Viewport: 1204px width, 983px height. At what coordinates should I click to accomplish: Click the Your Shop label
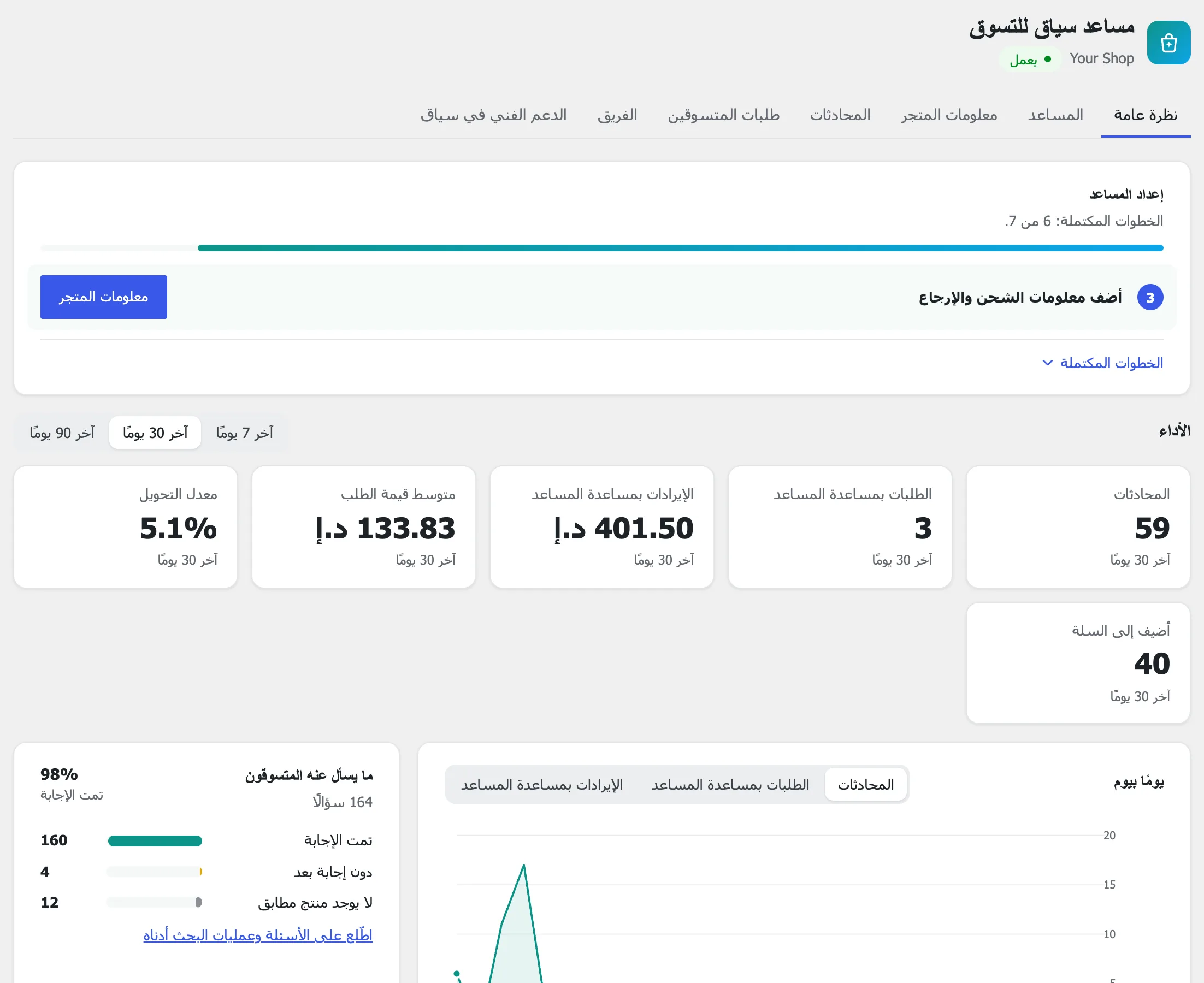click(x=1101, y=59)
